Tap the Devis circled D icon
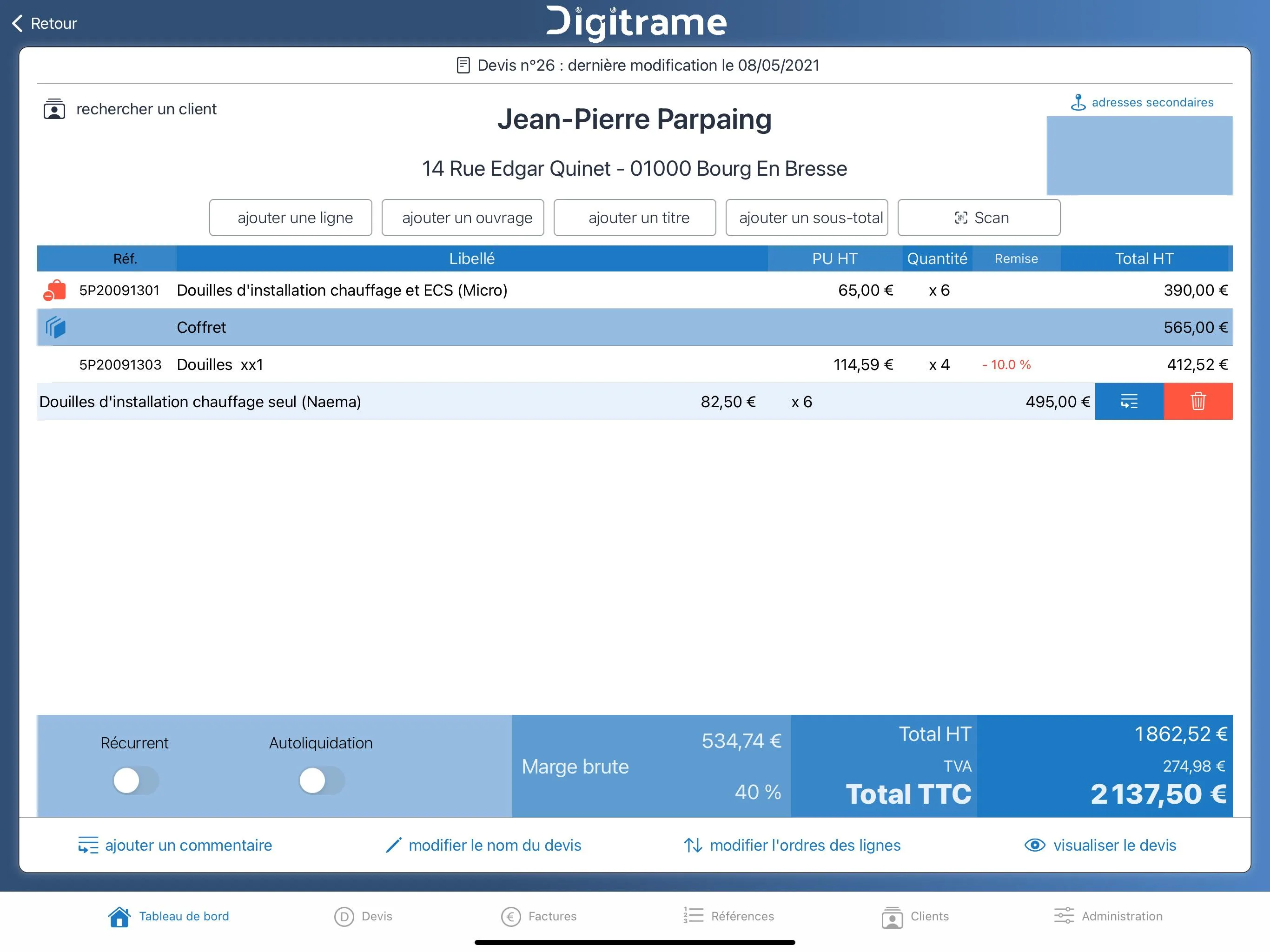The width and height of the screenshot is (1270, 952). (344, 916)
